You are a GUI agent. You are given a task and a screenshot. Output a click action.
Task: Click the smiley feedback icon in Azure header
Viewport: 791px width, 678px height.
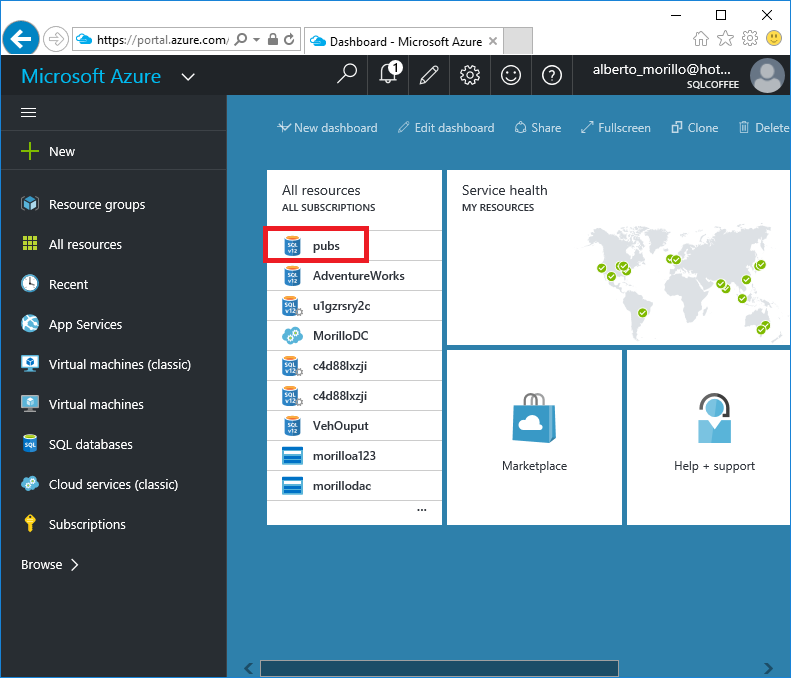[511, 75]
